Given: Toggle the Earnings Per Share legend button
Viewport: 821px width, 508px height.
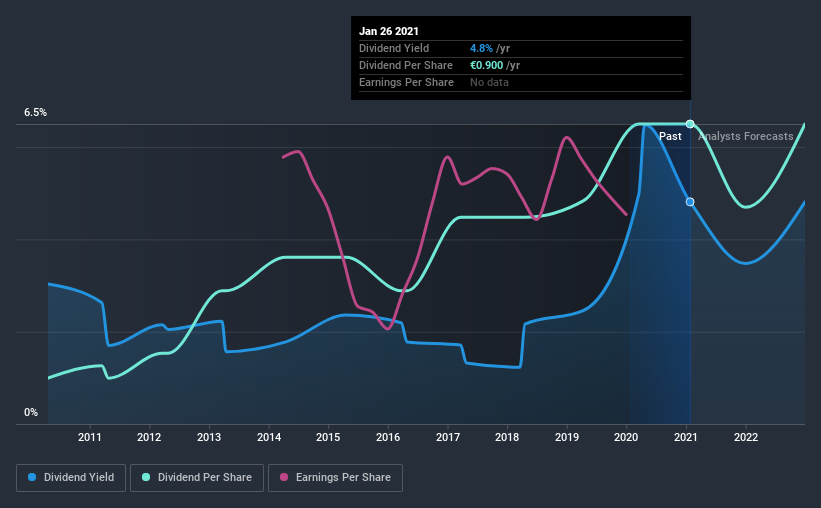Looking at the screenshot, I should 335,478.
